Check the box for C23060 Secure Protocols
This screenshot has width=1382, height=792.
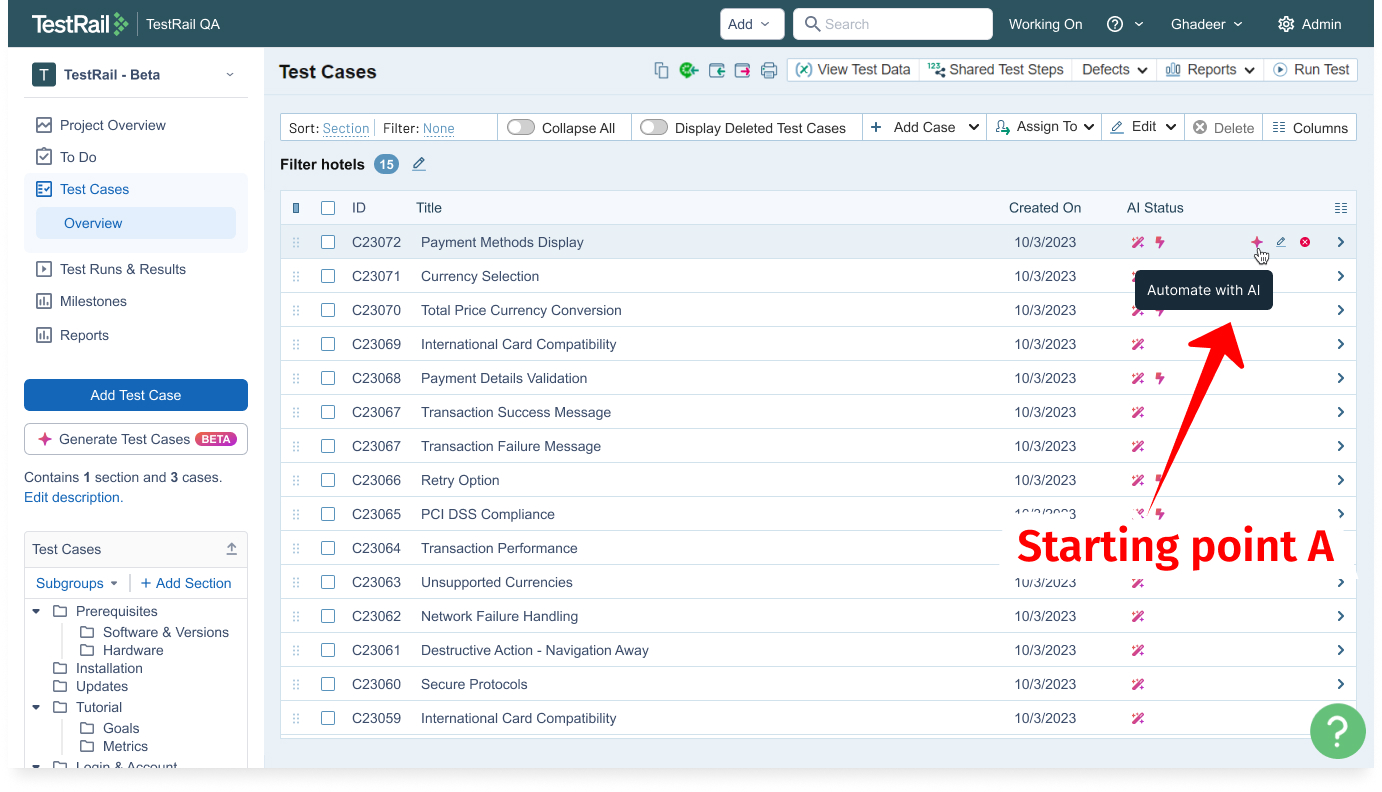click(x=328, y=684)
